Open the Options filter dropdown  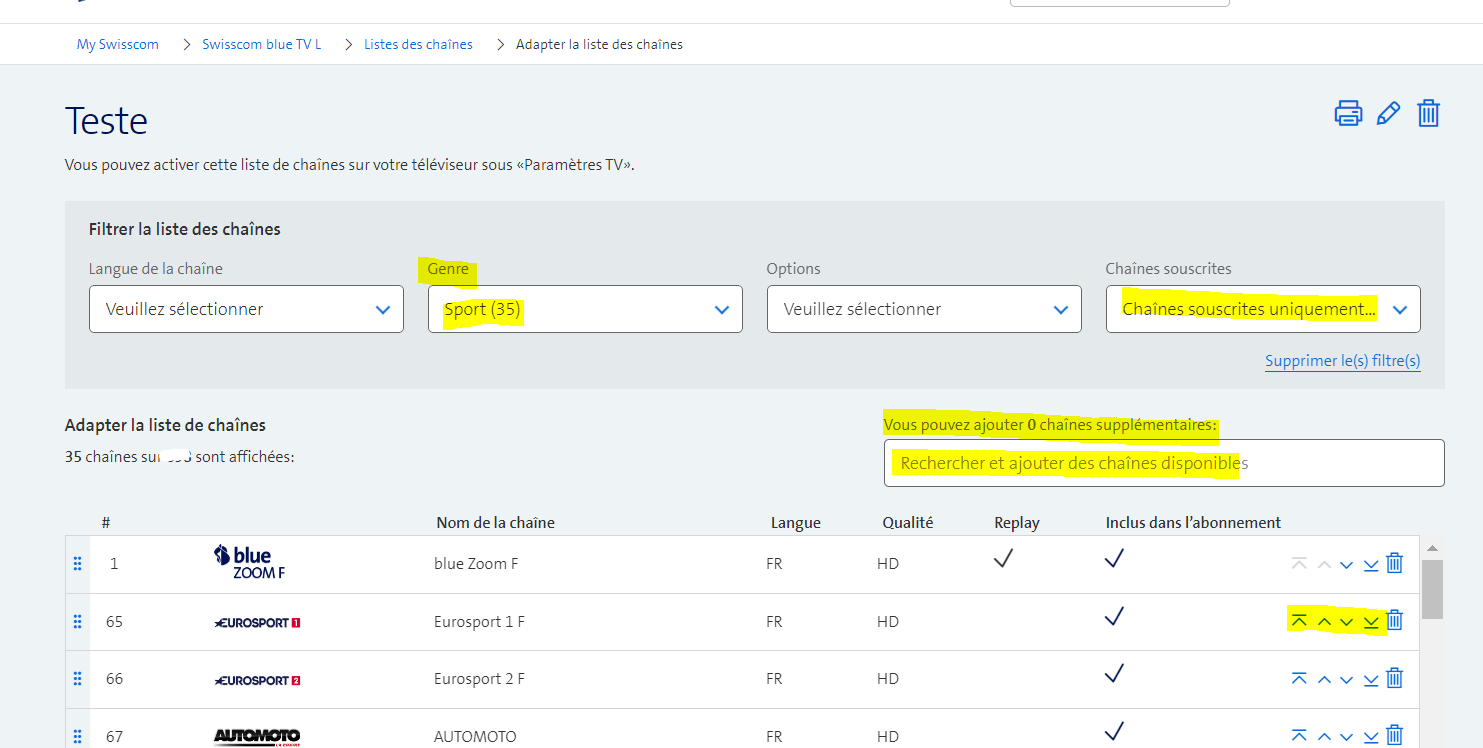click(924, 309)
